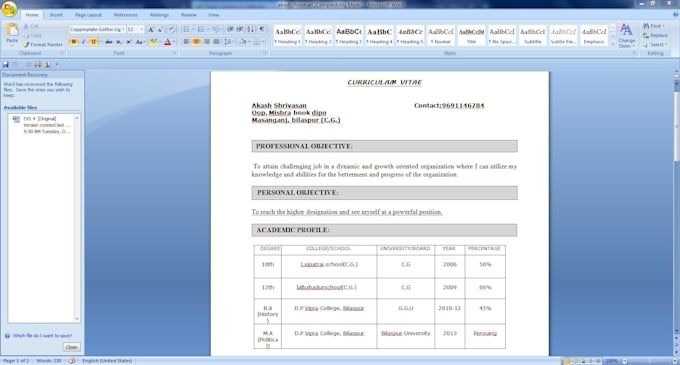Click the Undo arrow in Quick Access Toolbar
680x365 pixels.
15,64
